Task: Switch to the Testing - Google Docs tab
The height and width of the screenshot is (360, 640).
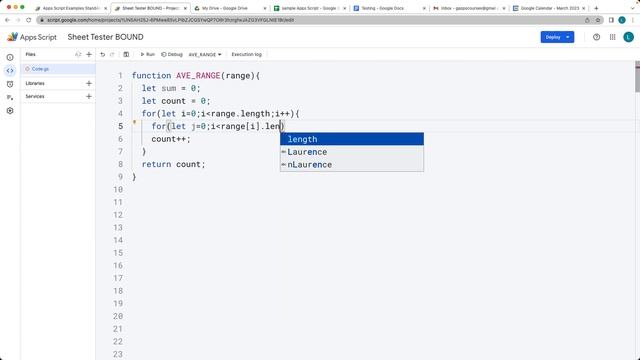Action: [x=388, y=8]
